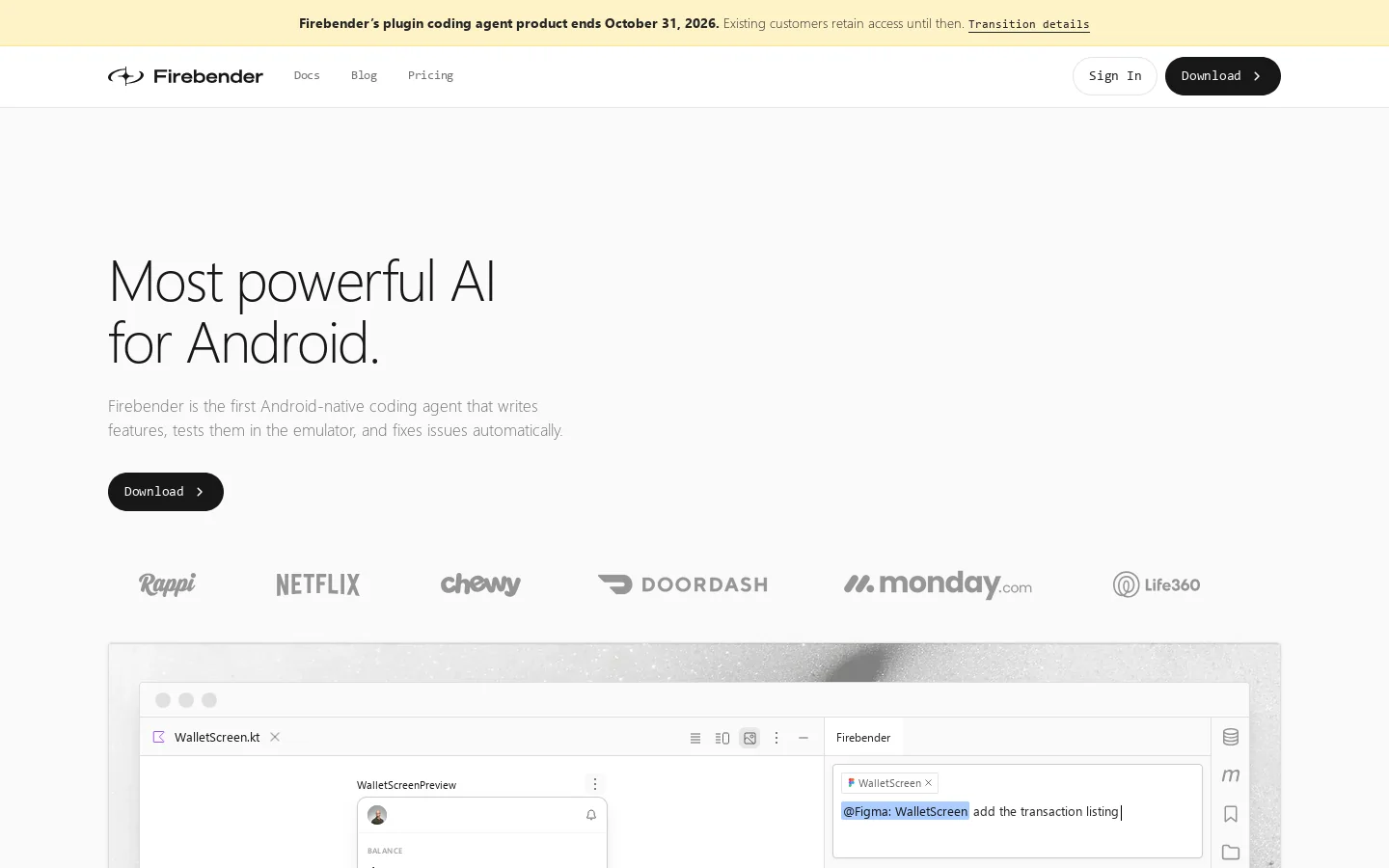Click the DoorDash logo
This screenshot has height=868, width=1389.
coord(683,584)
